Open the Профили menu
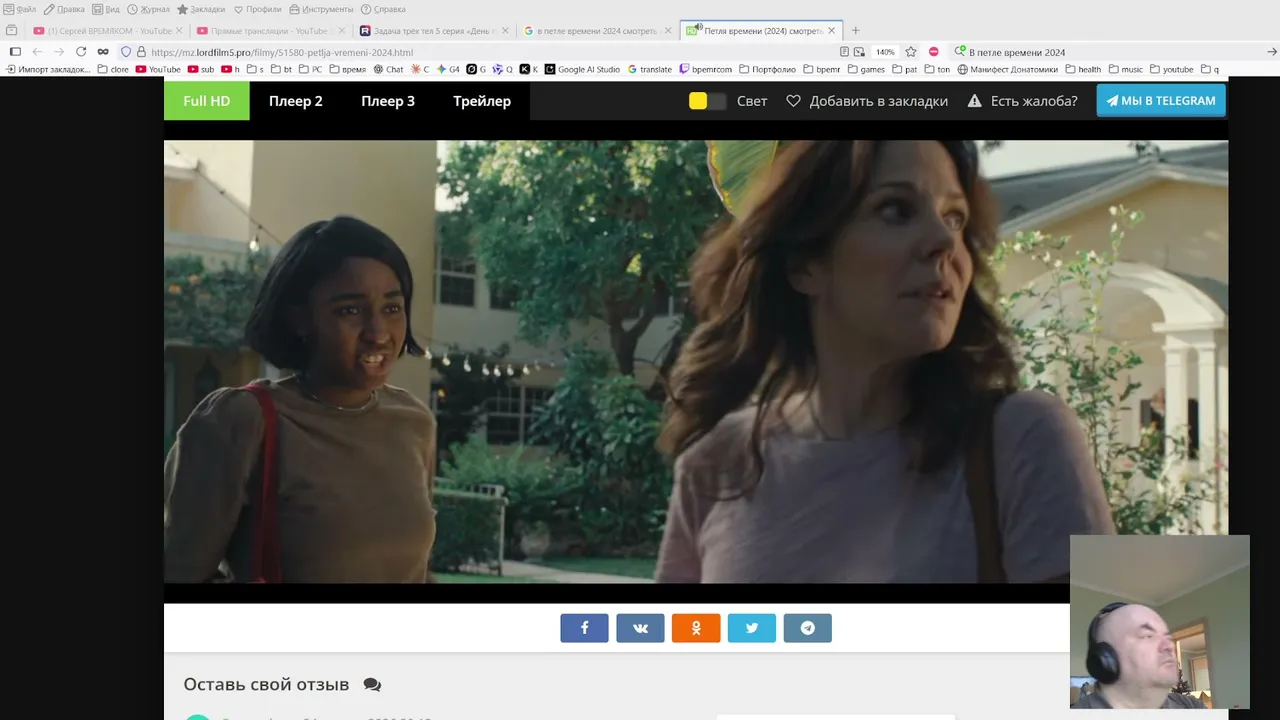The height and width of the screenshot is (720, 1280). (257, 9)
